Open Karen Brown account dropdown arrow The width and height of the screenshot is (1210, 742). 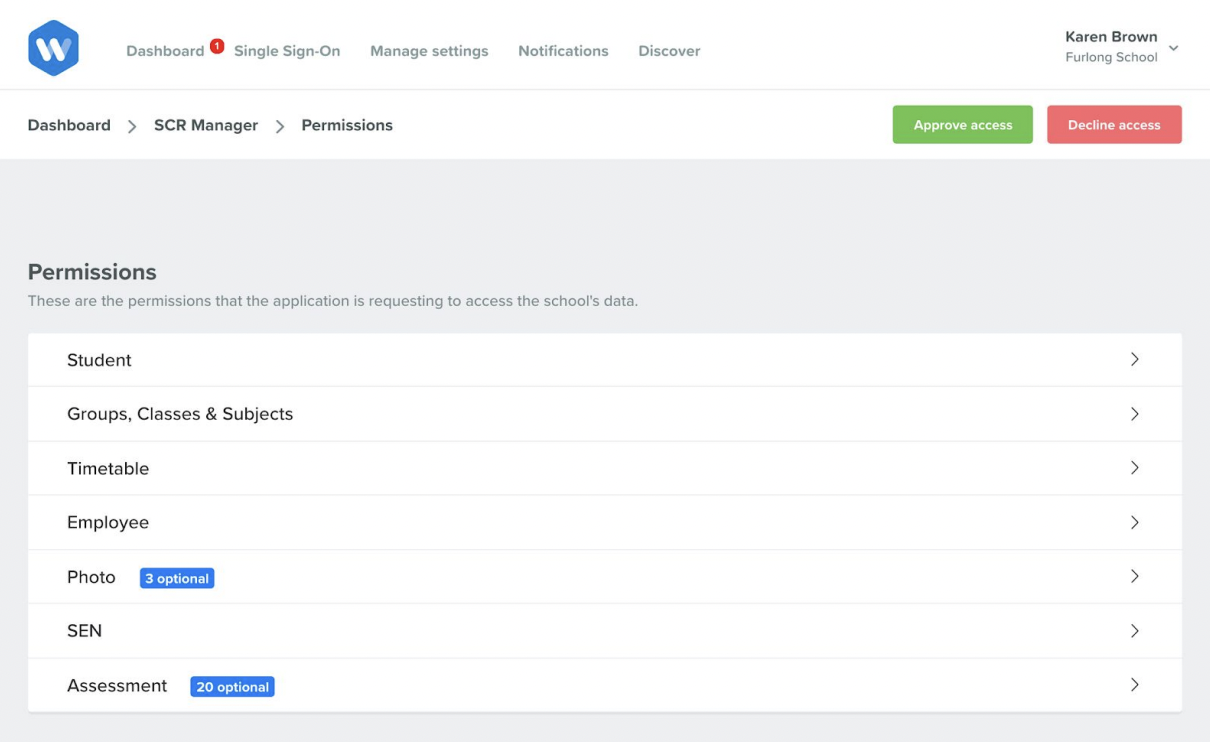coord(1173,48)
